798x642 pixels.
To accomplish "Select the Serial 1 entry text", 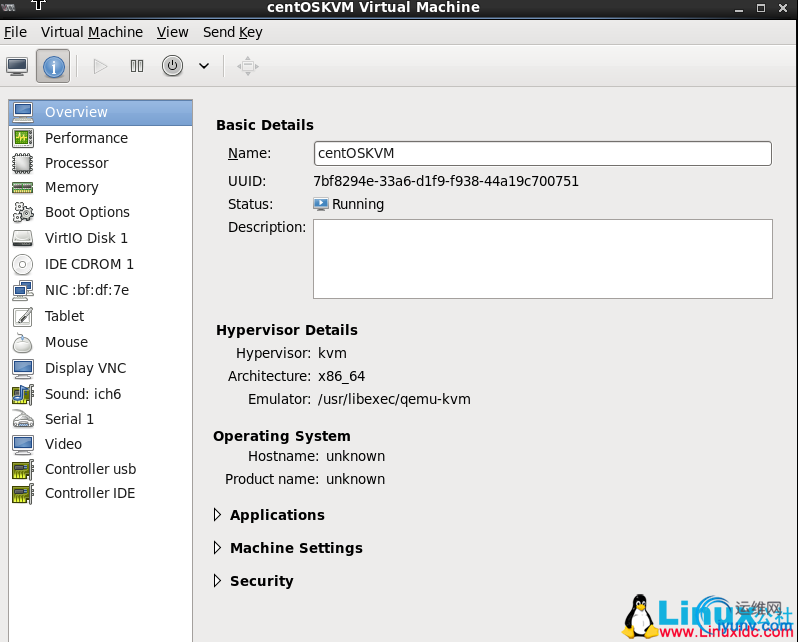I will click(69, 419).
